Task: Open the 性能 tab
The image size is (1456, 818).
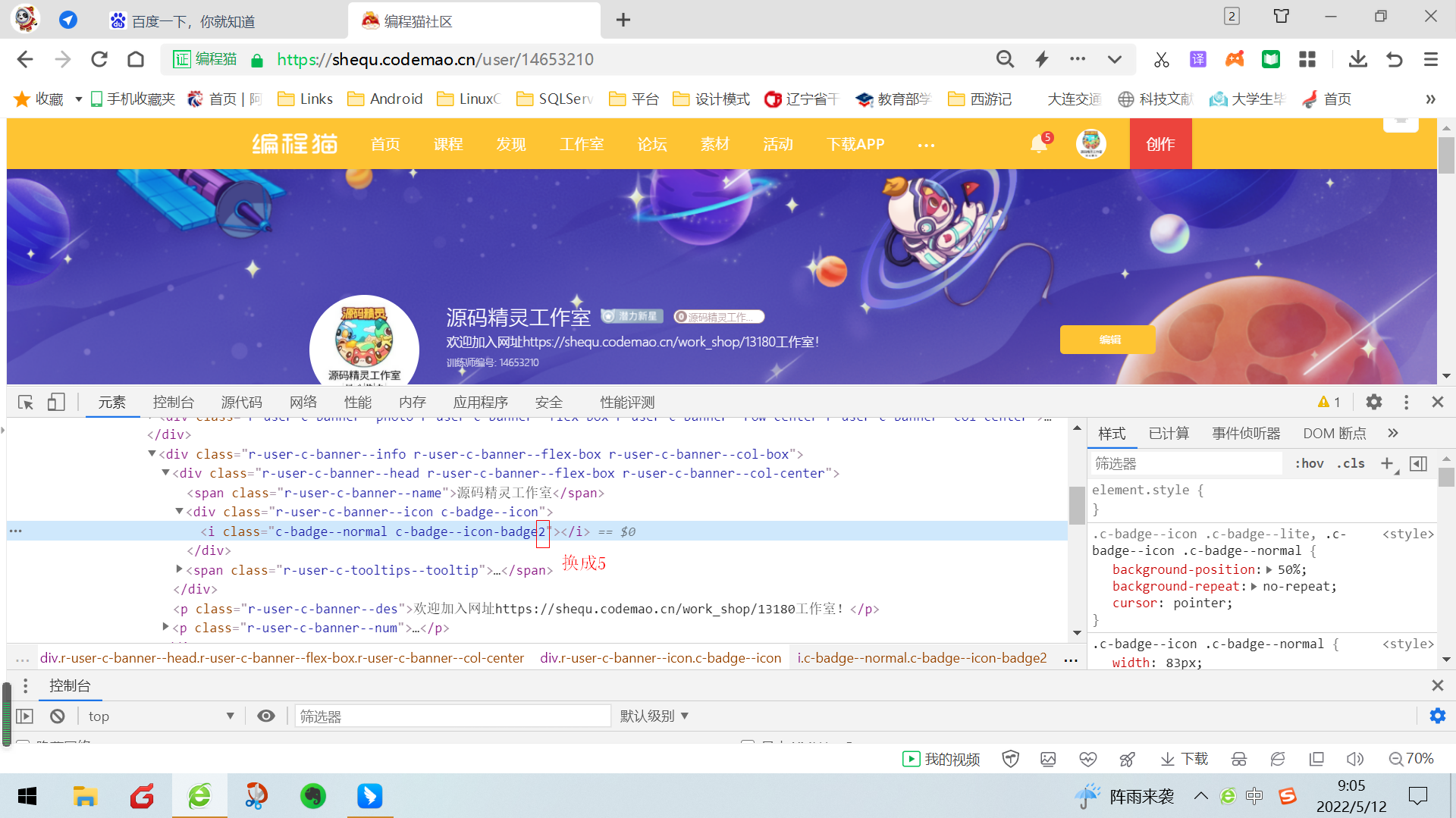Action: click(x=358, y=402)
